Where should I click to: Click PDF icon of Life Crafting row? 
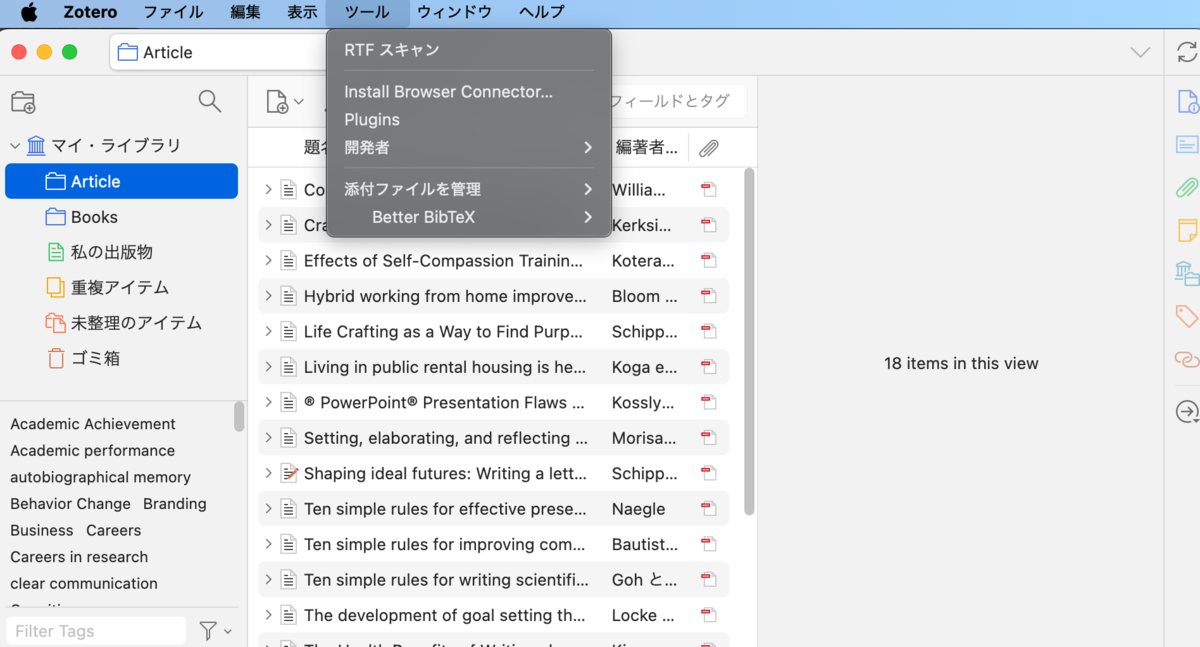(x=709, y=332)
